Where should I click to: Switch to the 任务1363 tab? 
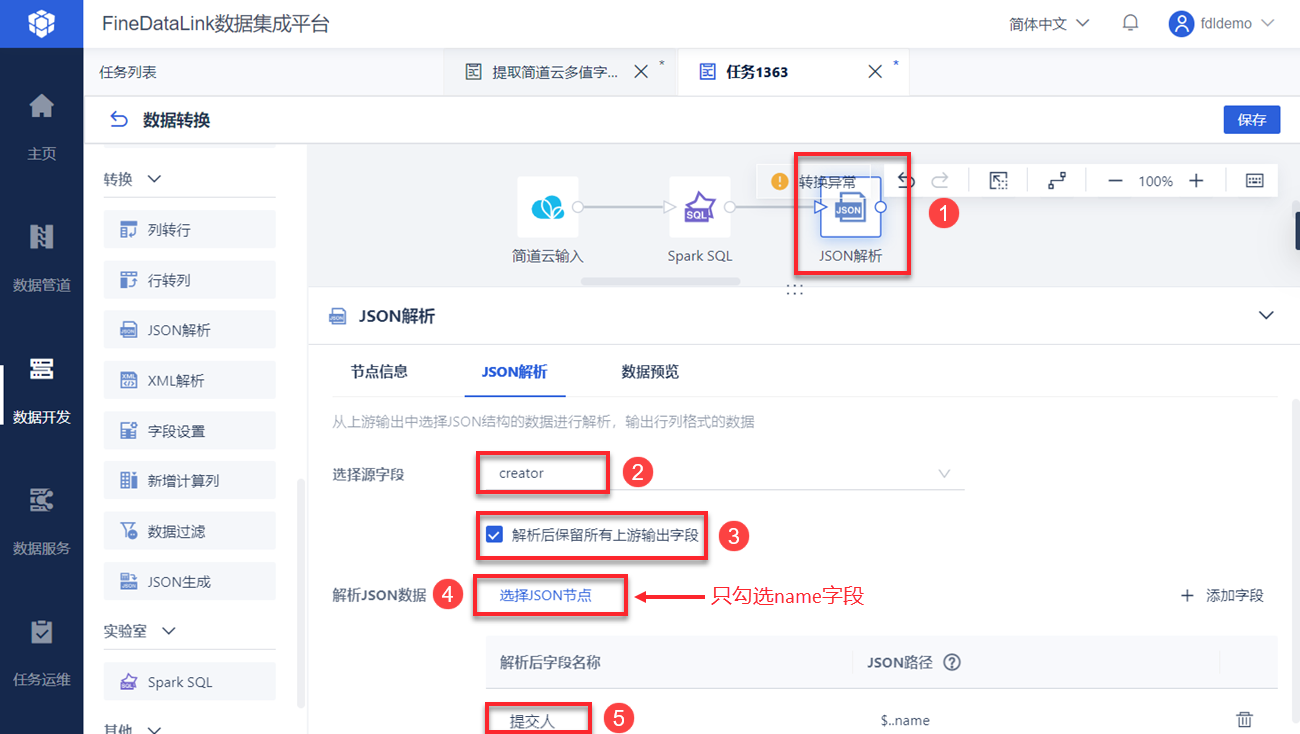click(757, 72)
